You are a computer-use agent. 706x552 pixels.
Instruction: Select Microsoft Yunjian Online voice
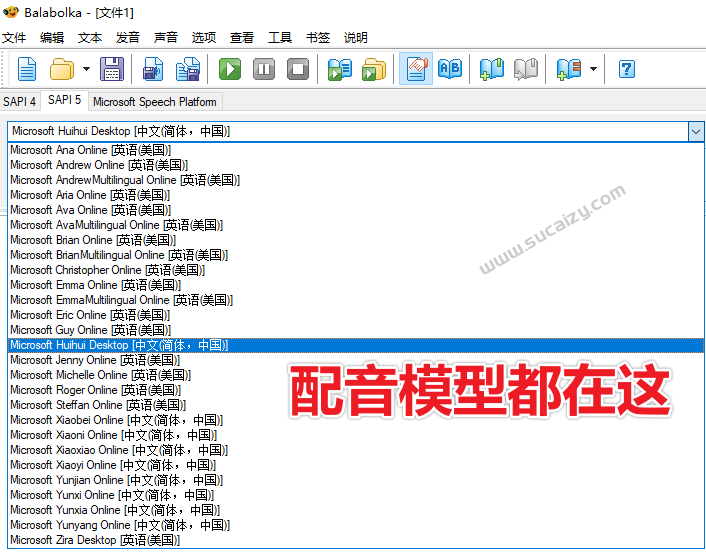point(356,480)
